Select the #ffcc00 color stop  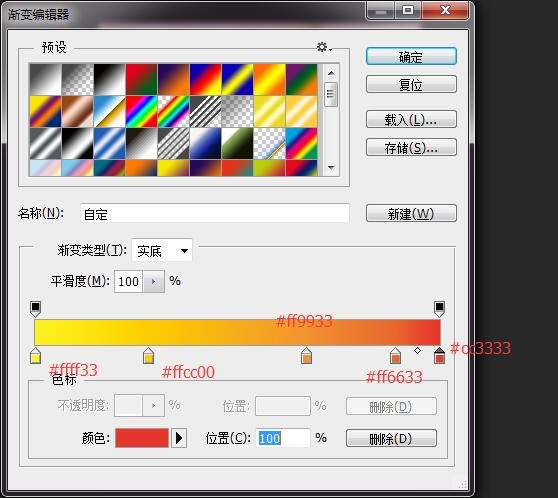[148, 356]
